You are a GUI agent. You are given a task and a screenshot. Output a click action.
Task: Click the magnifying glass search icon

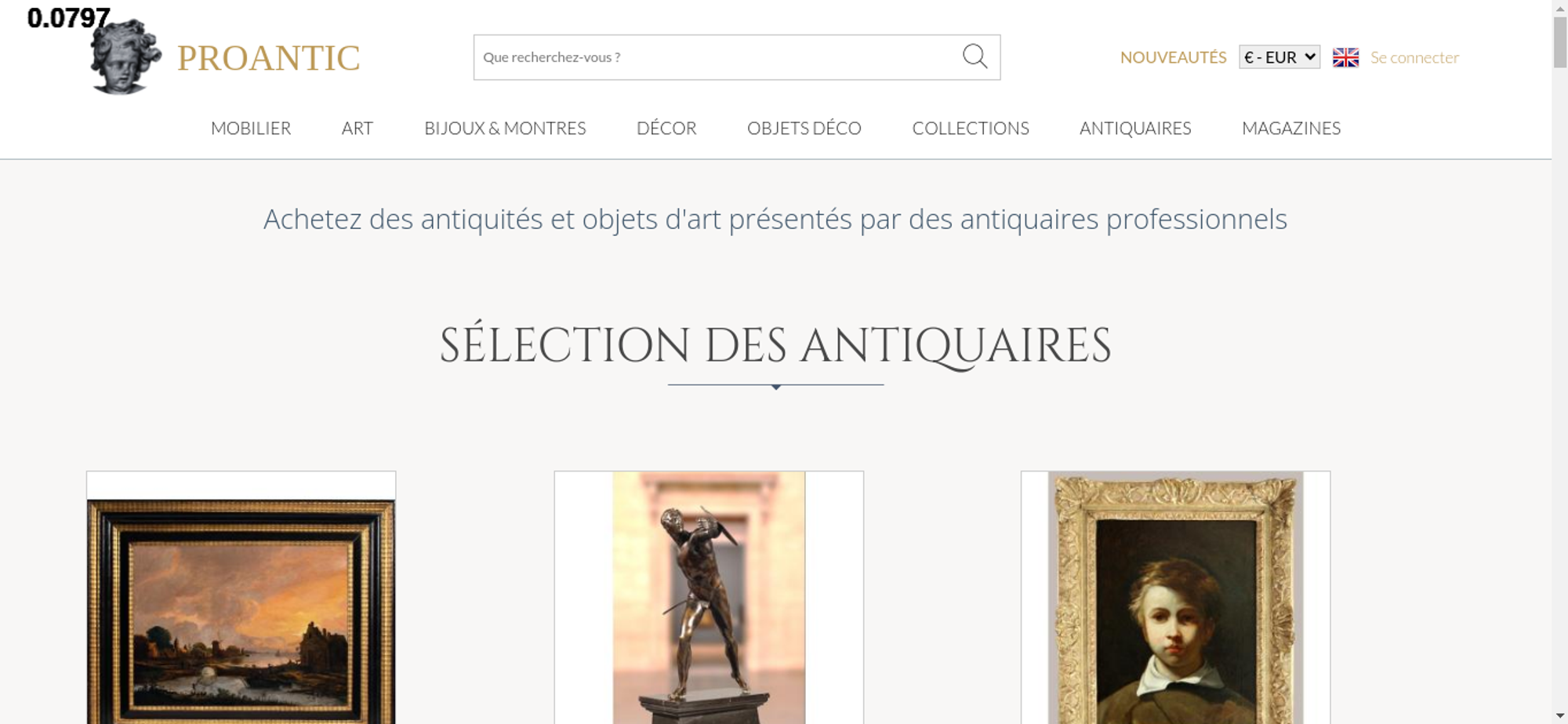(x=975, y=56)
